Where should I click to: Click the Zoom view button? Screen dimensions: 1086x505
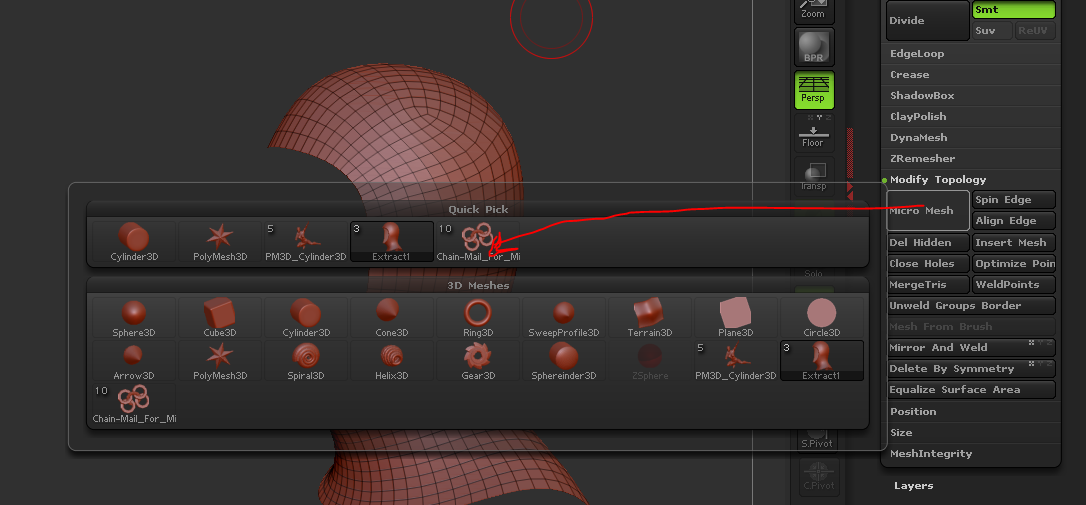click(813, 10)
